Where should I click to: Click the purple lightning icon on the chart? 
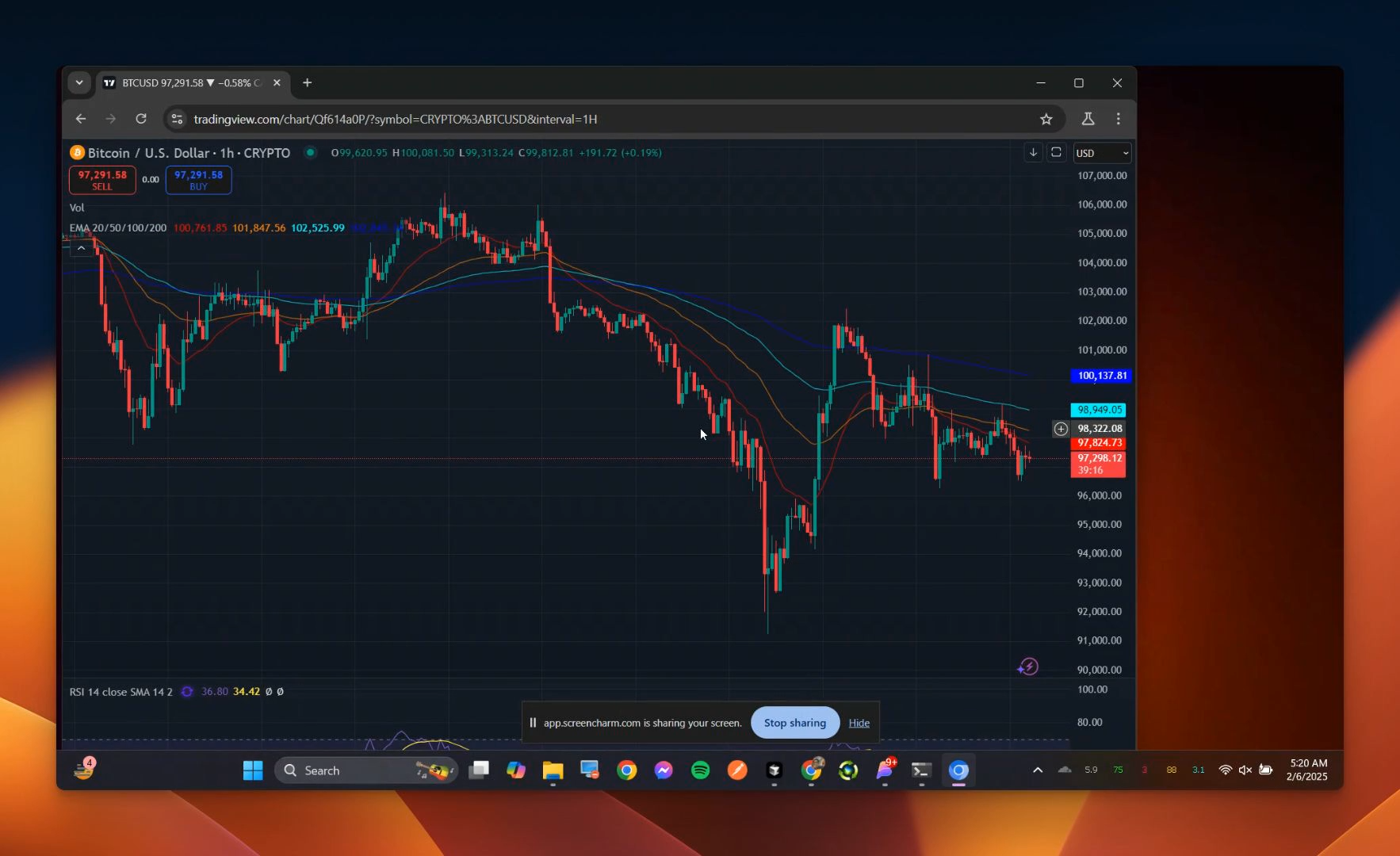[x=1028, y=667]
